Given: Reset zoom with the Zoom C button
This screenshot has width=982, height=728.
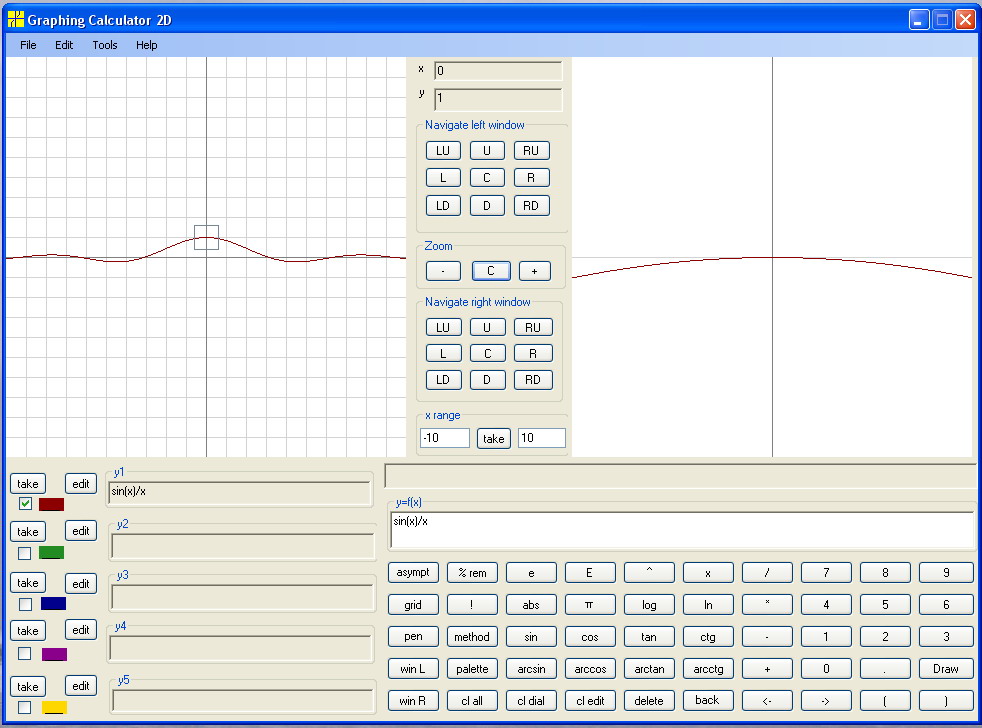Looking at the screenshot, I should coord(491,271).
